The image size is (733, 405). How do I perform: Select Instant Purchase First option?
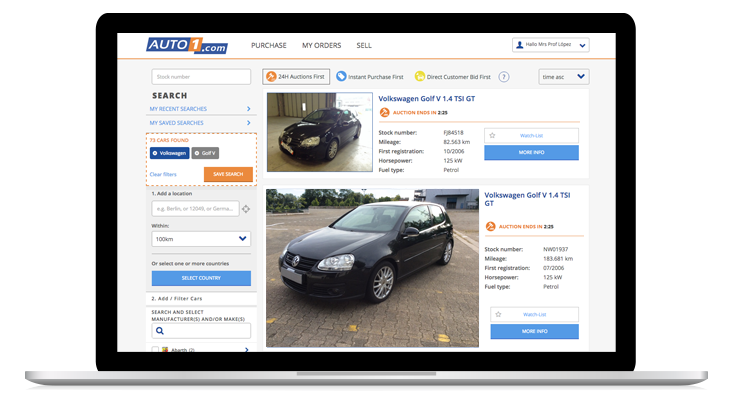pyautogui.click(x=370, y=77)
